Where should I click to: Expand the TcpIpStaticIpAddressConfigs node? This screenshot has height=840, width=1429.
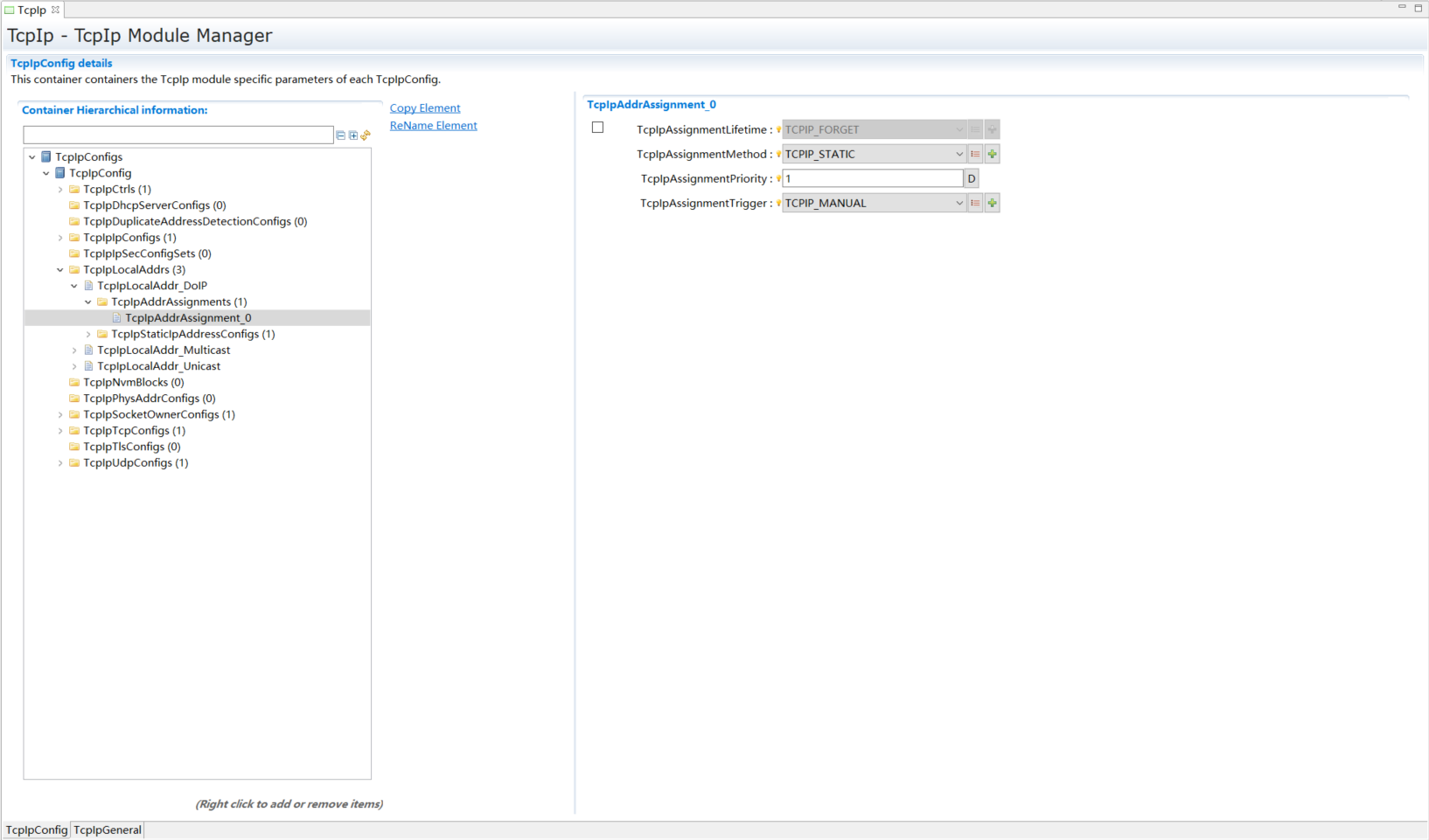(x=88, y=335)
